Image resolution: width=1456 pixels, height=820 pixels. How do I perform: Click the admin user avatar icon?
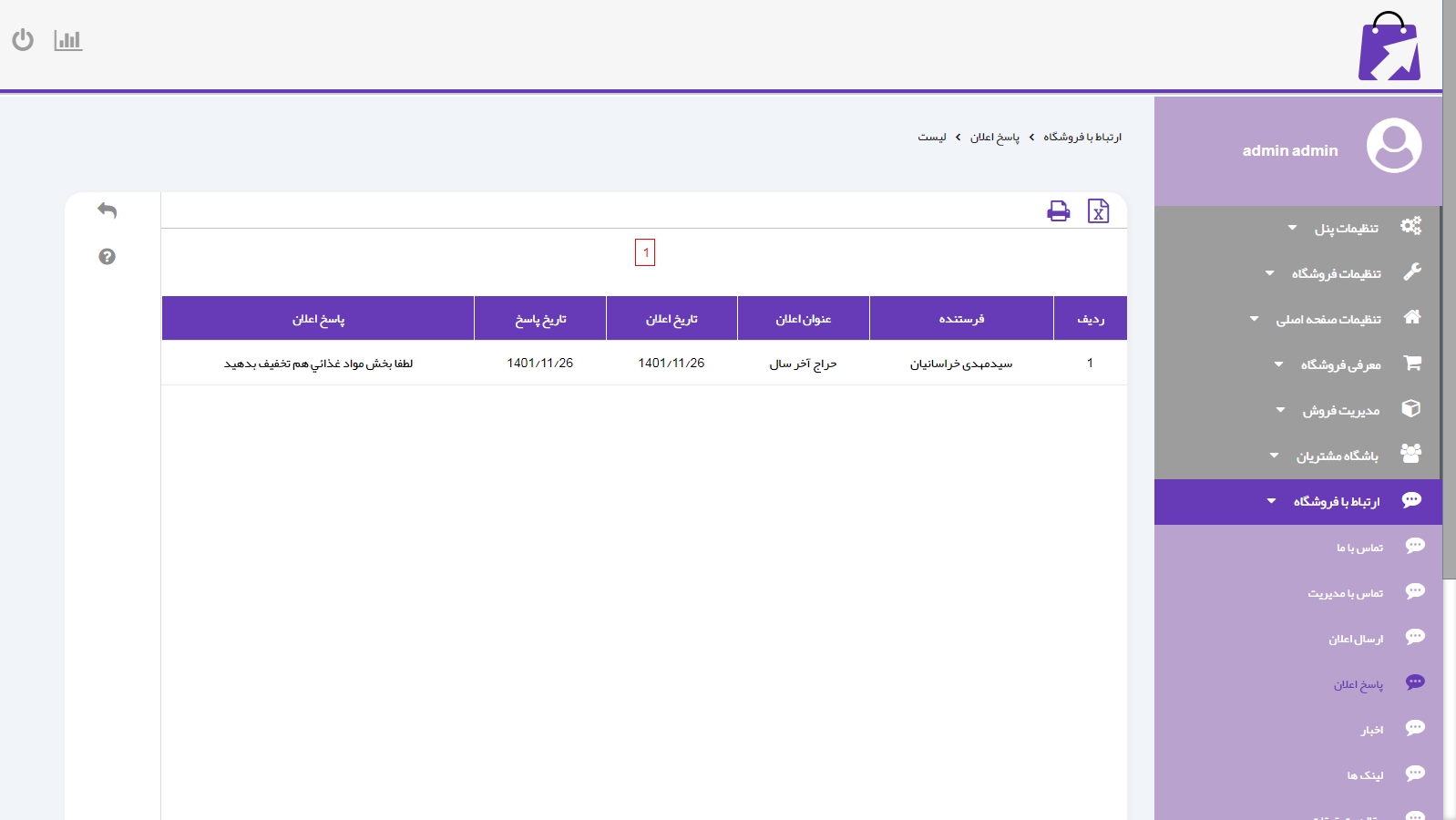coord(1393,146)
